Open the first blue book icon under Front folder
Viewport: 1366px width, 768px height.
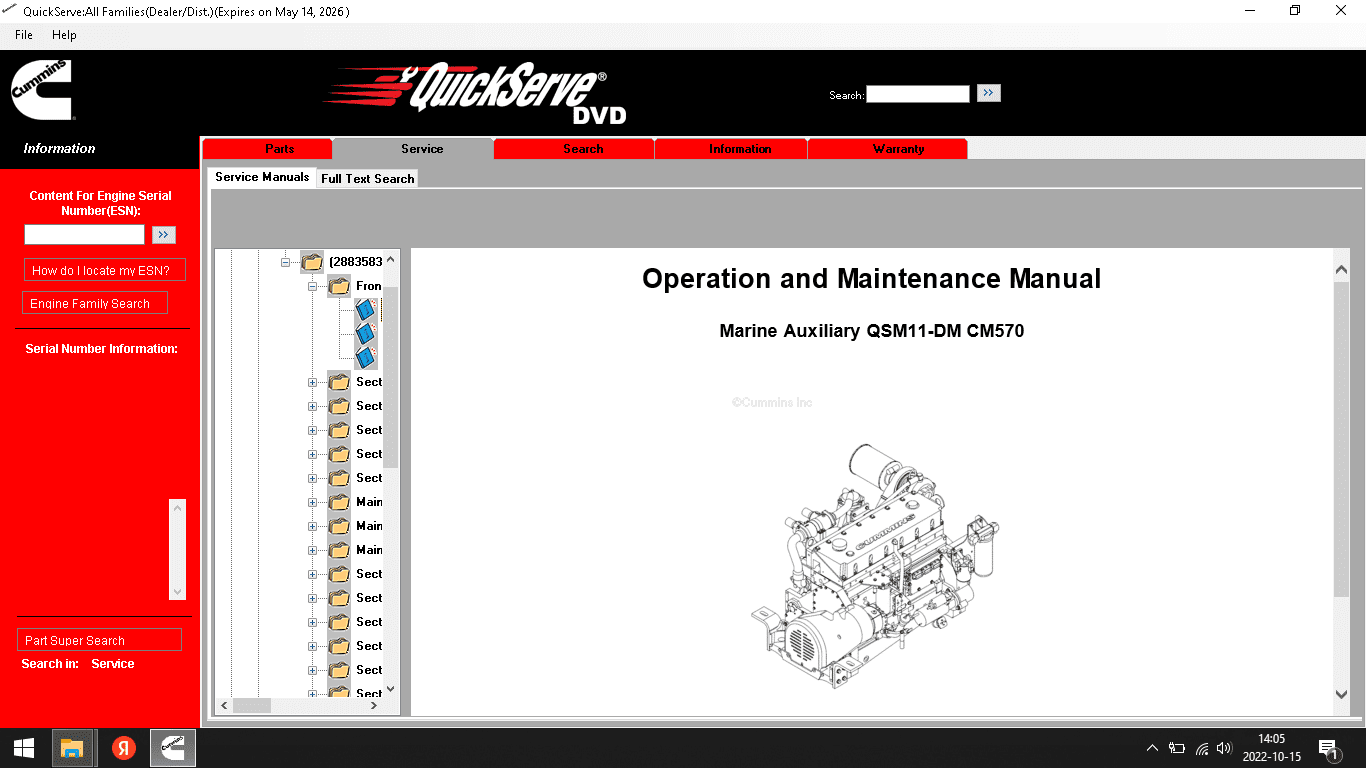pos(365,310)
